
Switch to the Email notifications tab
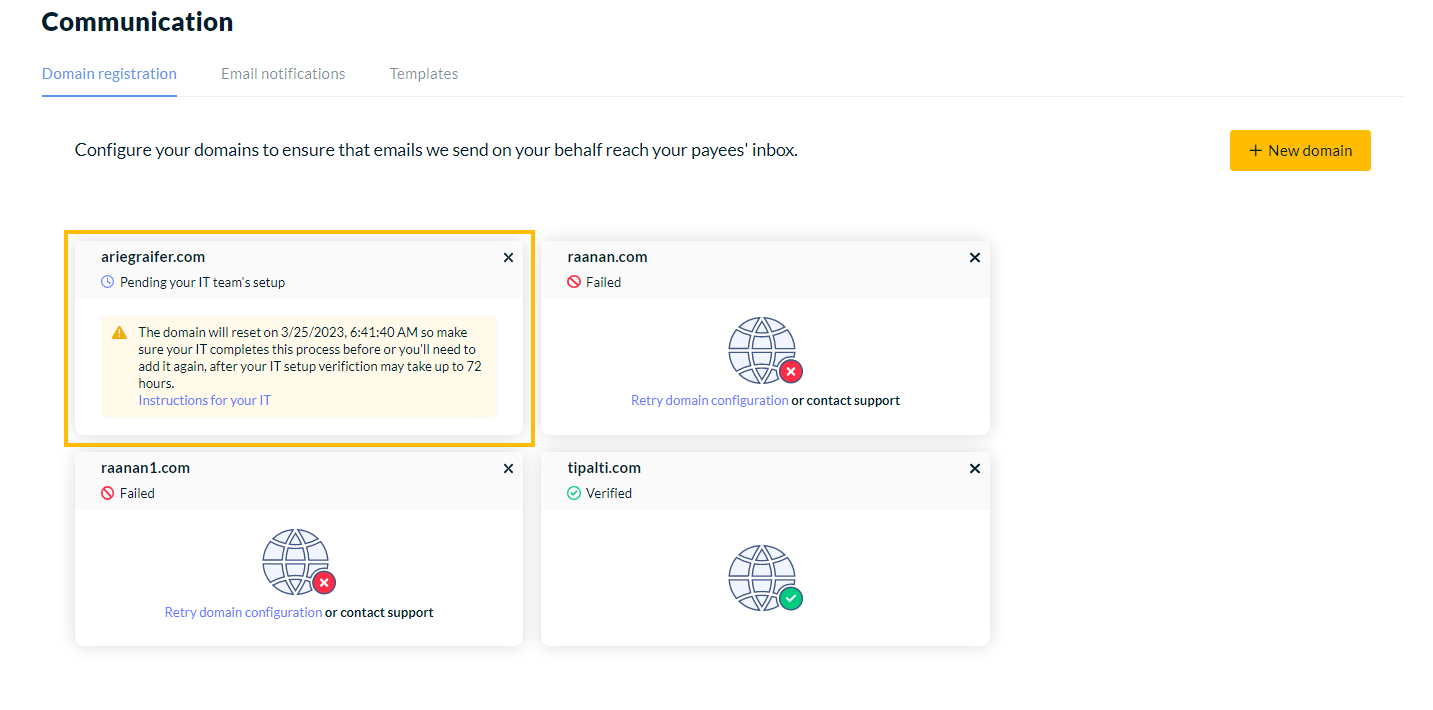[283, 74]
